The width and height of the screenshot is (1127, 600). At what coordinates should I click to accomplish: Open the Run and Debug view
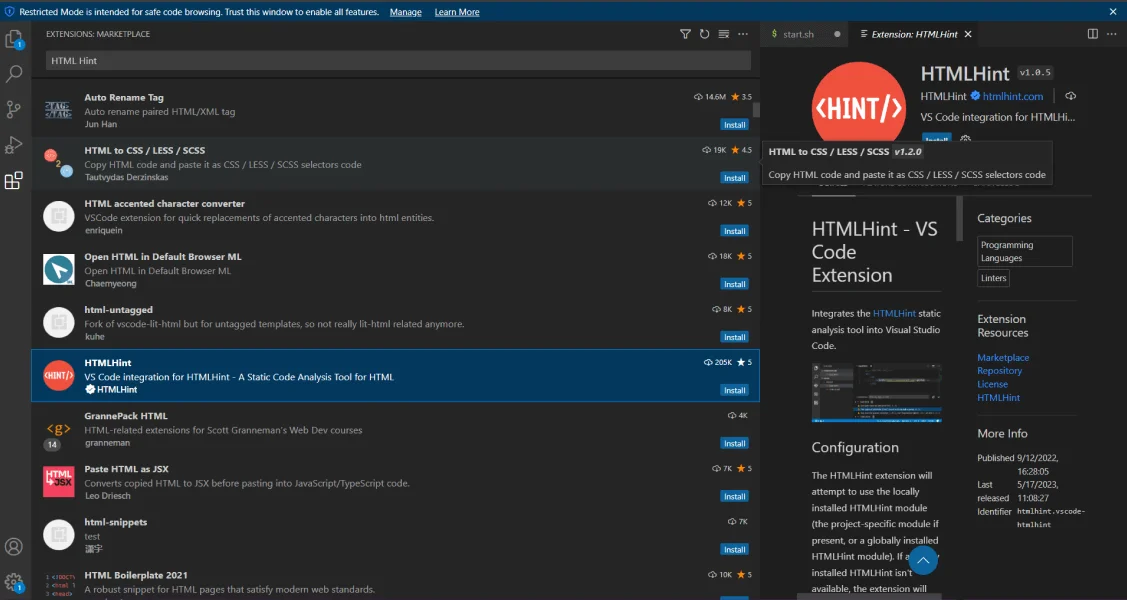(x=14, y=145)
